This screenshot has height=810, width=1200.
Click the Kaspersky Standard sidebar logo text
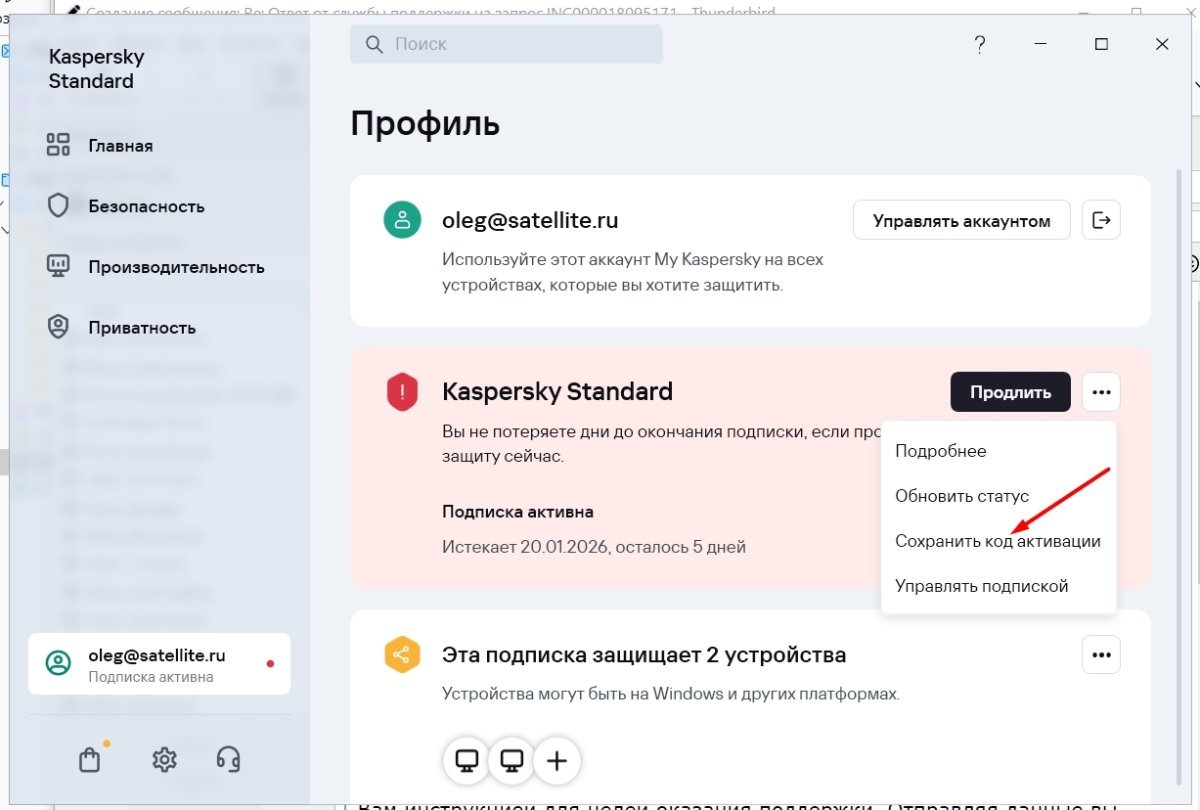[x=96, y=68]
